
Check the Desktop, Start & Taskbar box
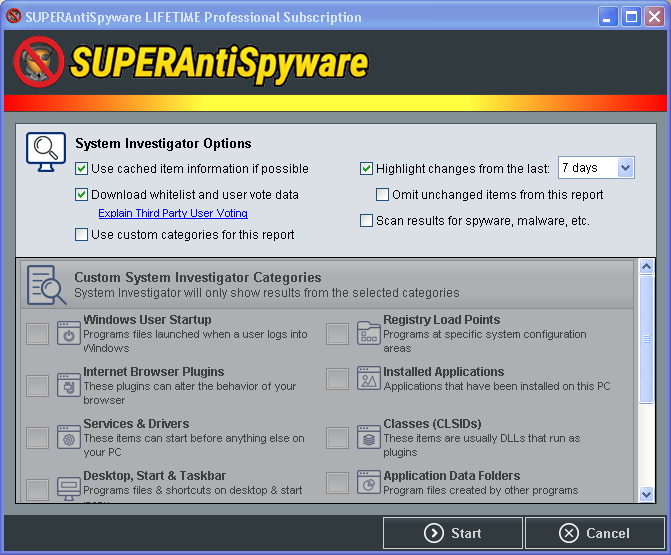coord(37,490)
